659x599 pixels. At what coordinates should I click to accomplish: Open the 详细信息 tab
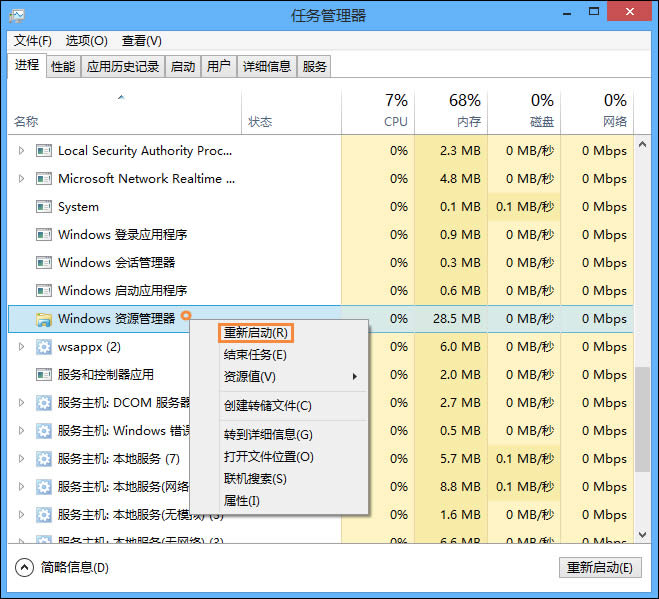pyautogui.click(x=267, y=67)
